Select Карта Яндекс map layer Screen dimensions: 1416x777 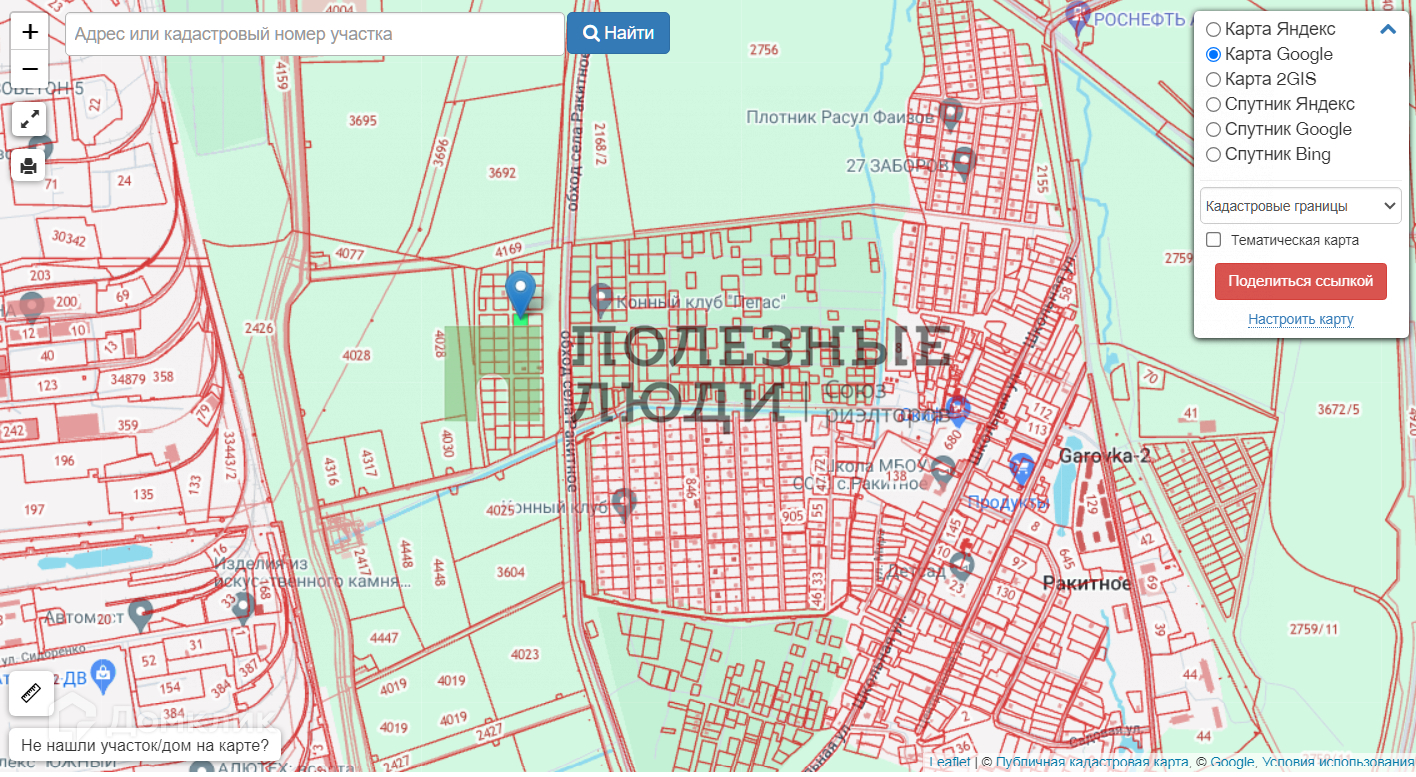1213,29
